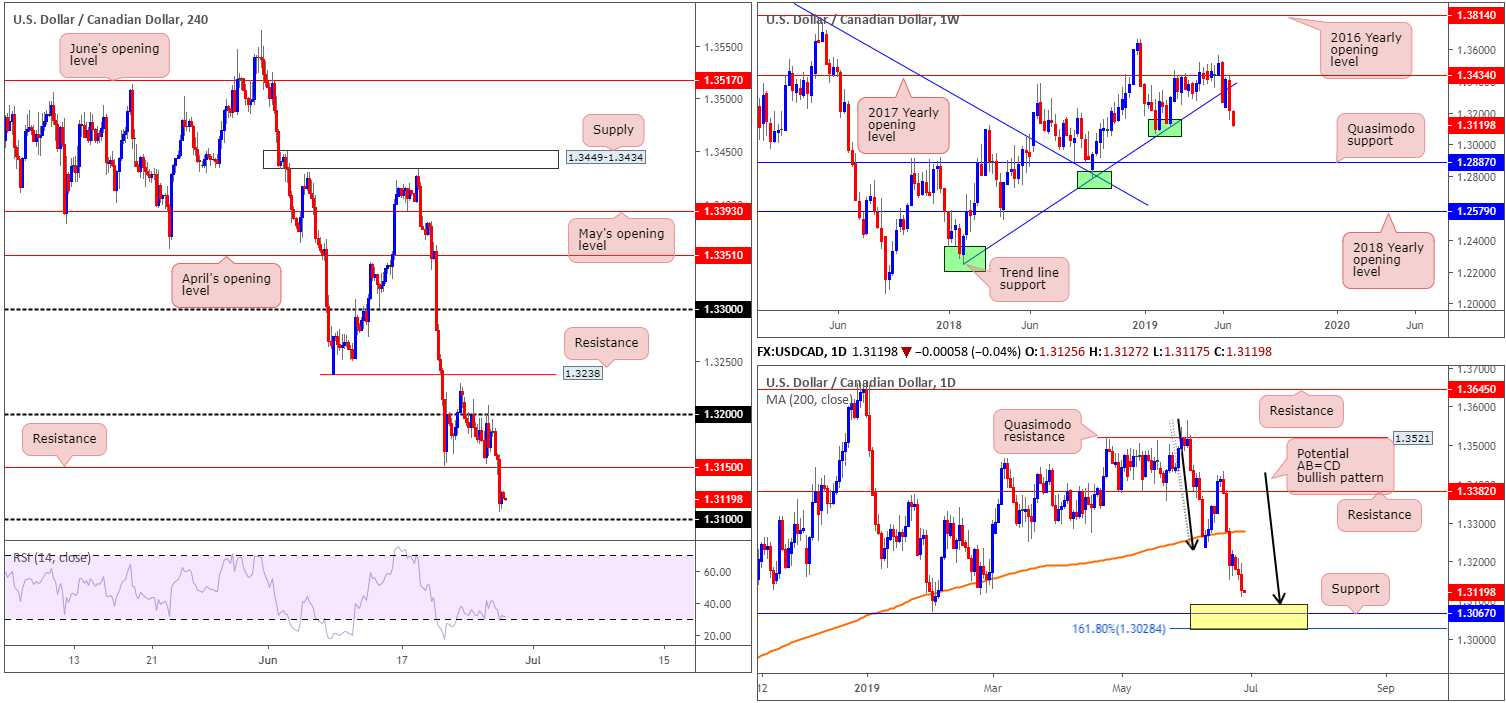
Task: Select the April's opening level callout
Action: 228,284
